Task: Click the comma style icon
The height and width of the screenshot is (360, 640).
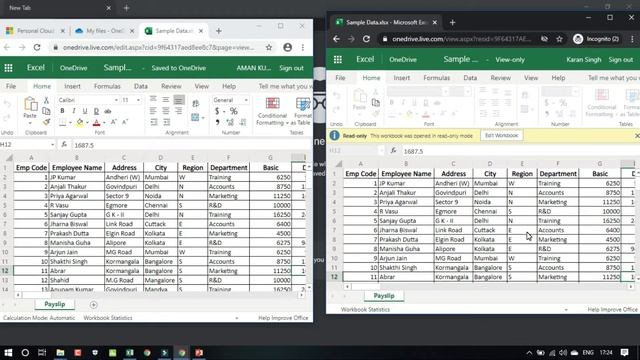Action: click(217, 122)
